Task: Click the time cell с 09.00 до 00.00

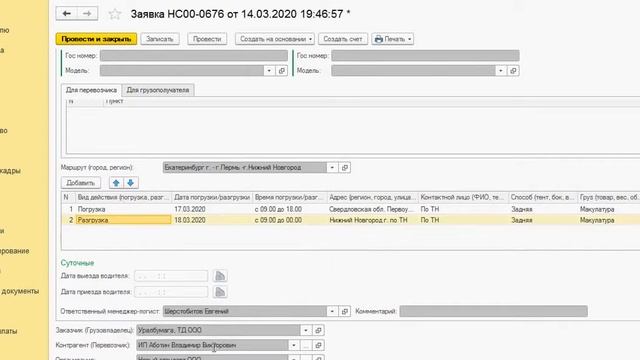Action: [289, 220]
